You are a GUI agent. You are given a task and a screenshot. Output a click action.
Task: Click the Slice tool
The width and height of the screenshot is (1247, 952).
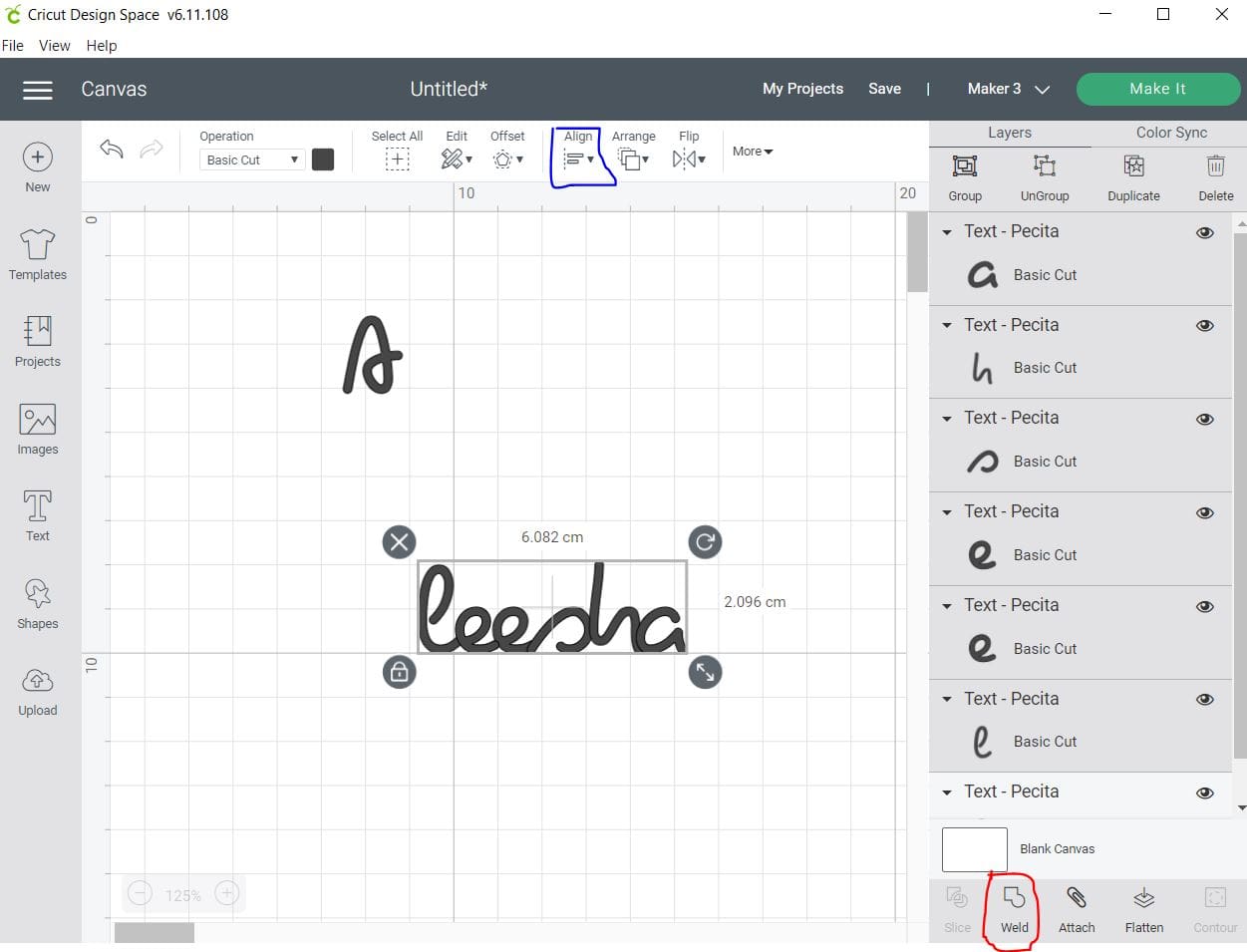tap(957, 910)
